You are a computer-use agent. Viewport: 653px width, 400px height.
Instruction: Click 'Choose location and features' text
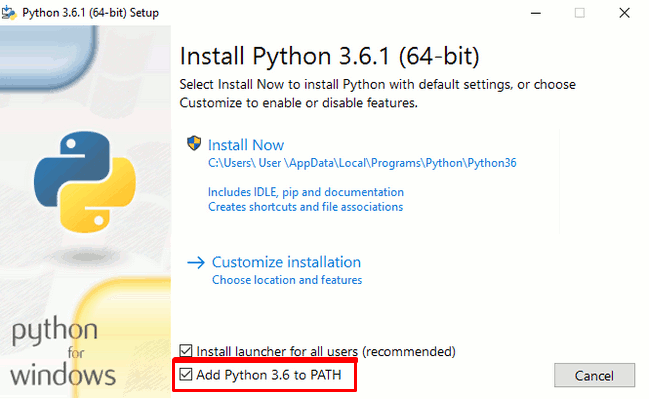coord(287,280)
